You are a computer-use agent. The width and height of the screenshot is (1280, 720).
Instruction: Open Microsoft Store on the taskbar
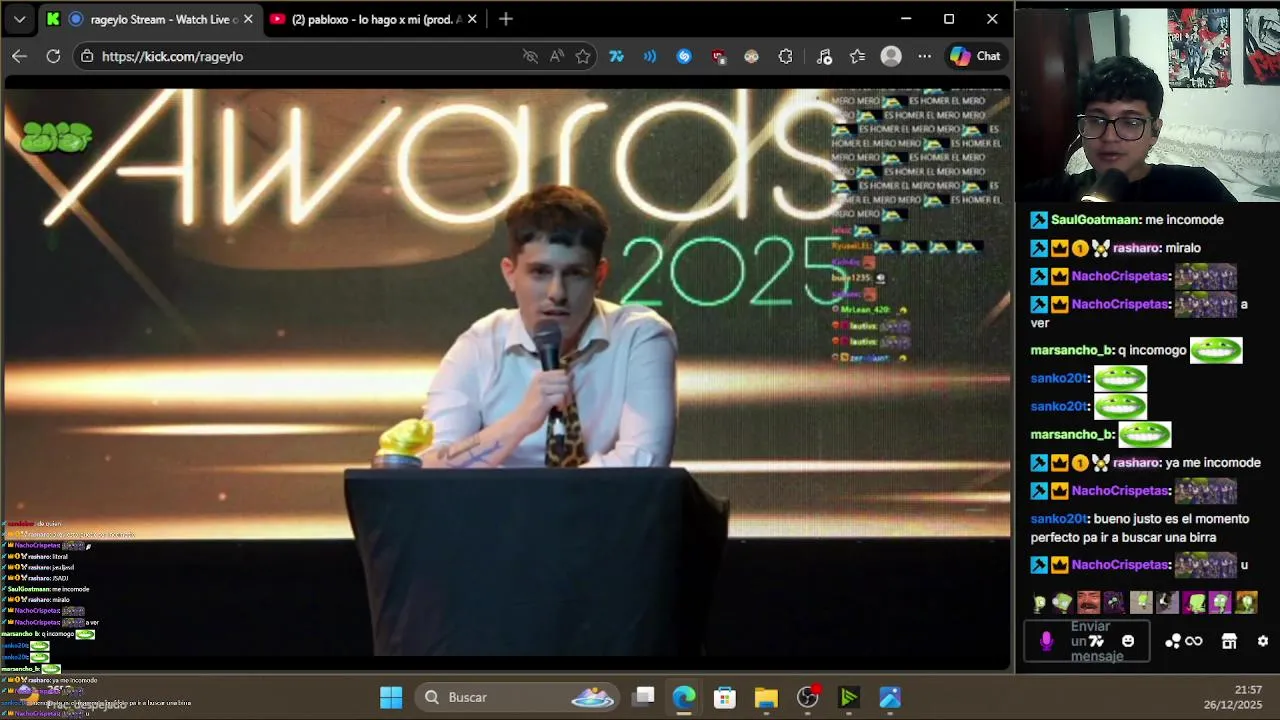click(x=725, y=697)
